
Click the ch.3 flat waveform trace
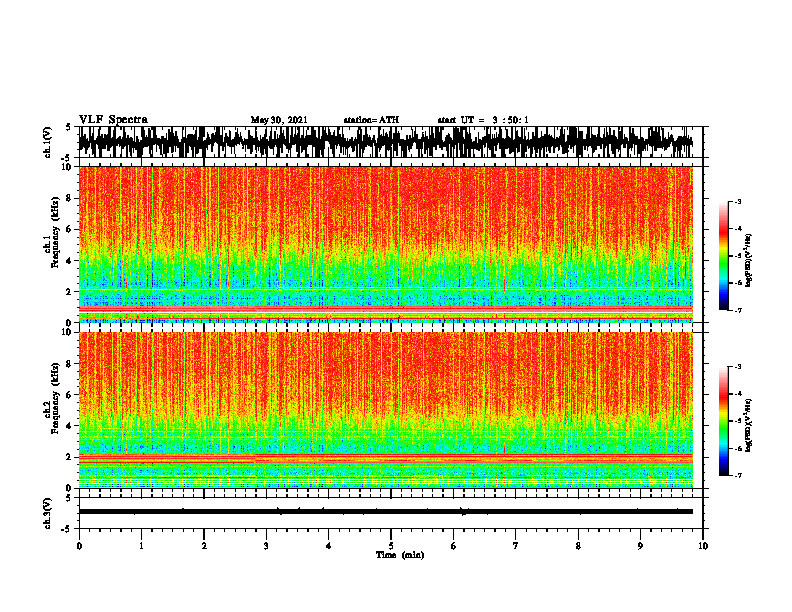pos(386,512)
